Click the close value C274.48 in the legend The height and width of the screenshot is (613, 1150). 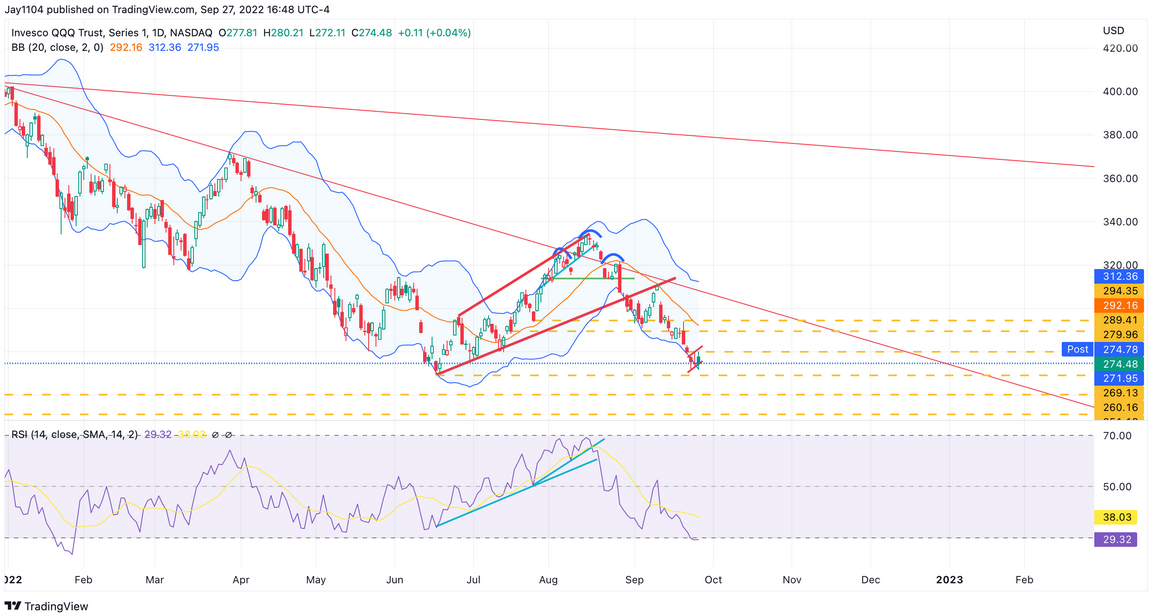[371, 33]
